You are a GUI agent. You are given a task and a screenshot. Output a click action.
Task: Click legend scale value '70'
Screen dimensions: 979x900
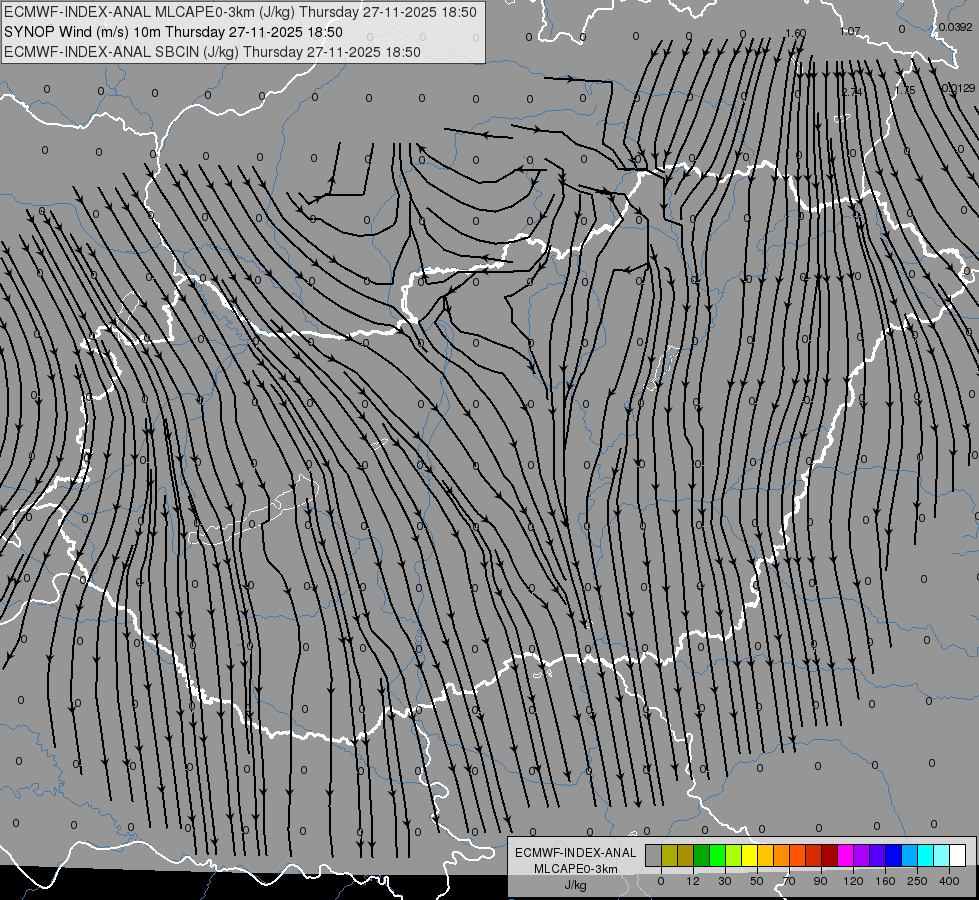789,881
